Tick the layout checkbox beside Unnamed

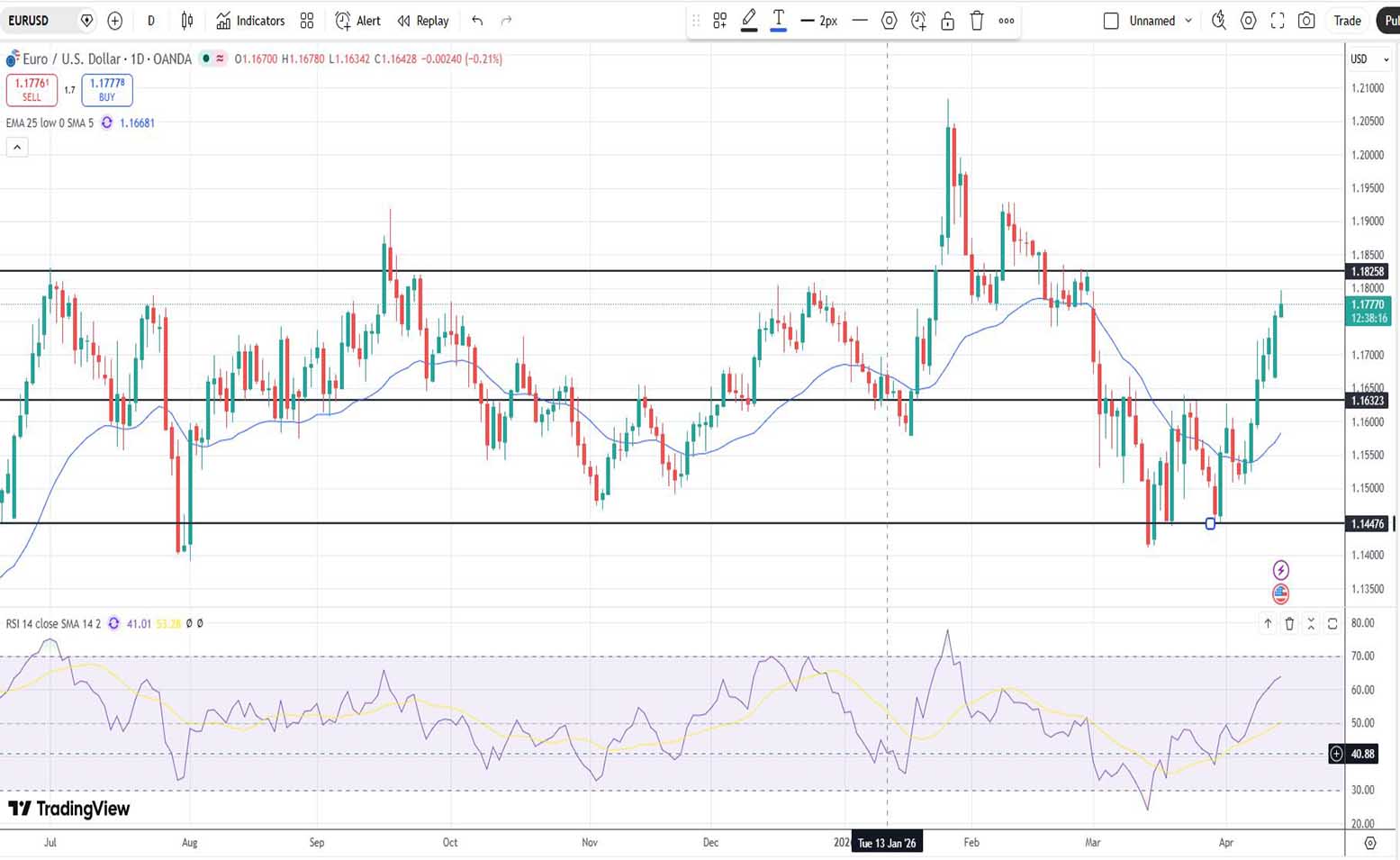tap(1111, 21)
